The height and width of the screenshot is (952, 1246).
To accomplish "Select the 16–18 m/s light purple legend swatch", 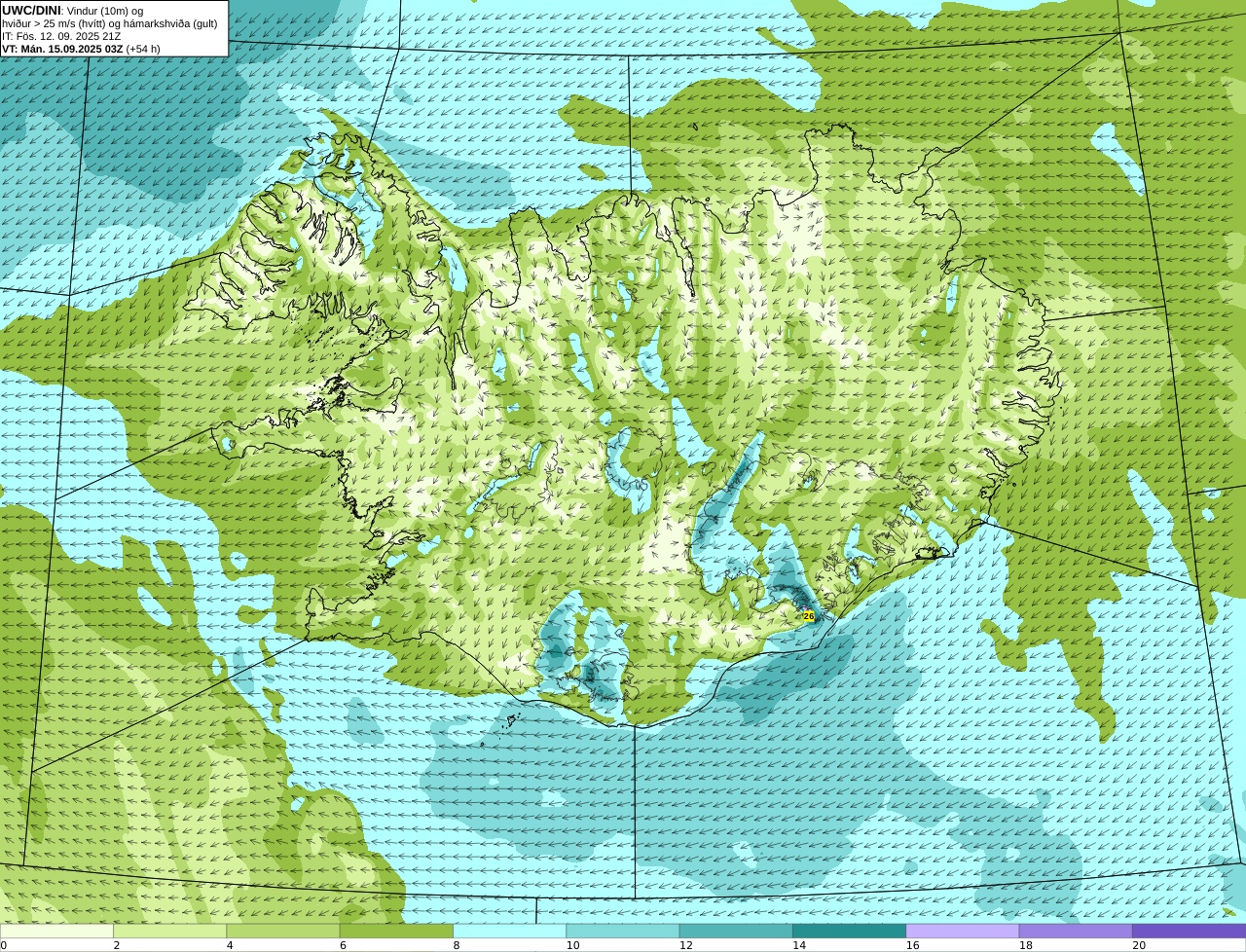I will tap(963, 931).
